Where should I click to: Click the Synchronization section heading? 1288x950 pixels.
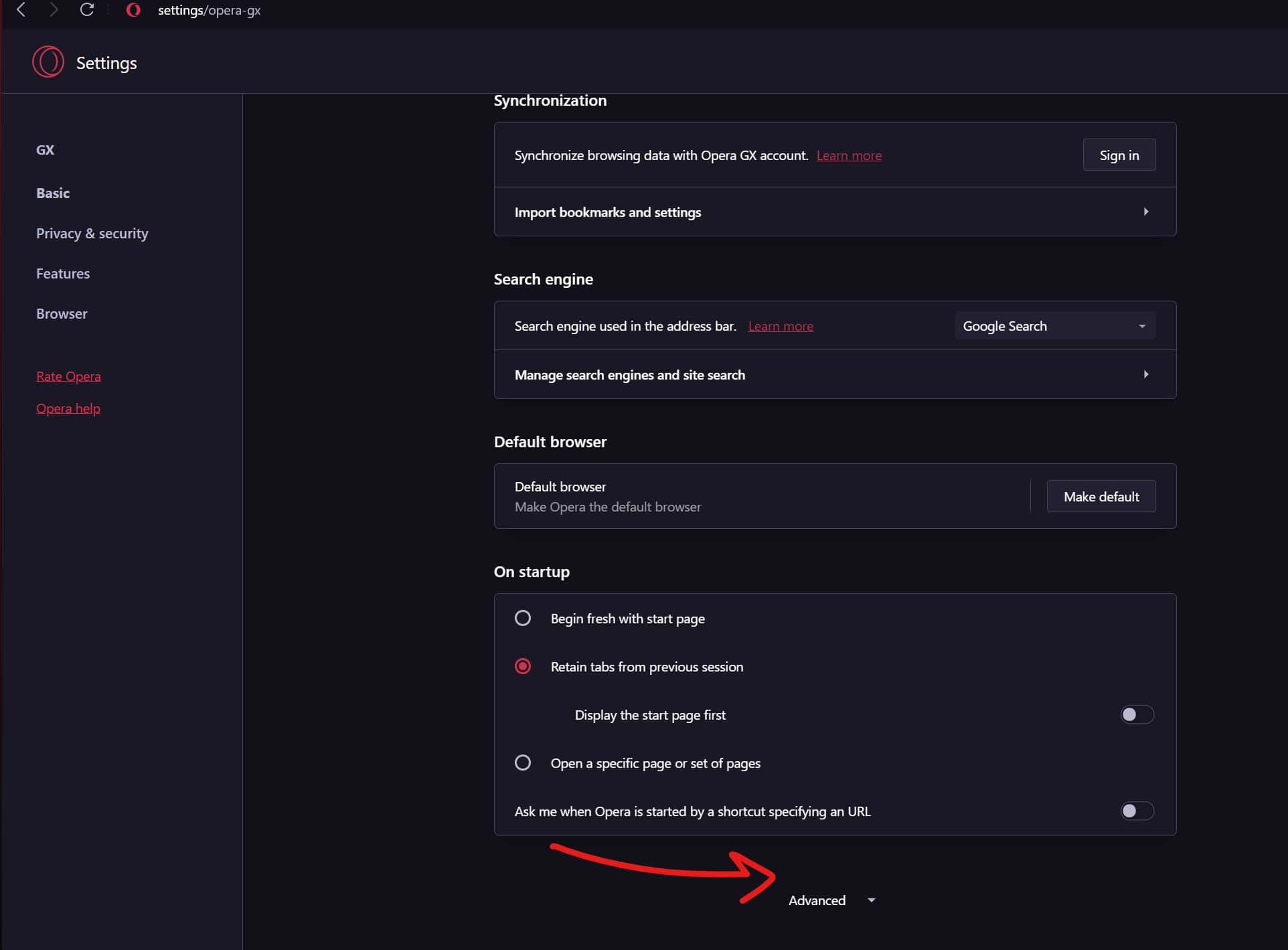pyautogui.click(x=550, y=100)
